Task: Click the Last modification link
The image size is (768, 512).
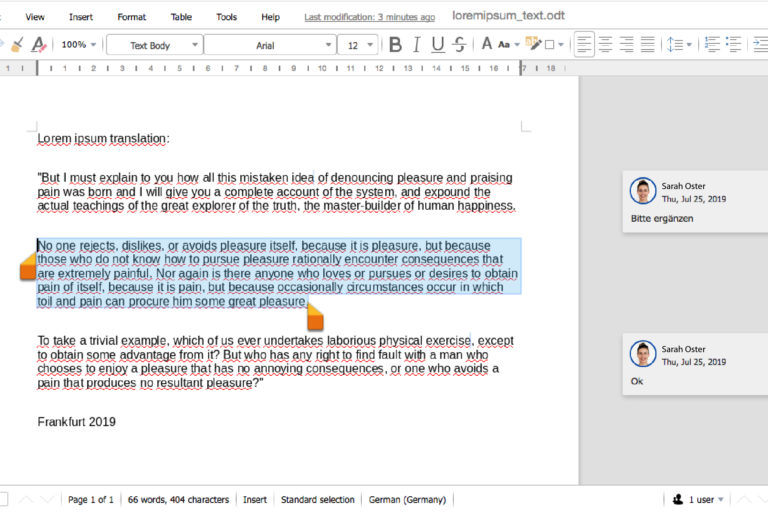Action: tap(369, 17)
